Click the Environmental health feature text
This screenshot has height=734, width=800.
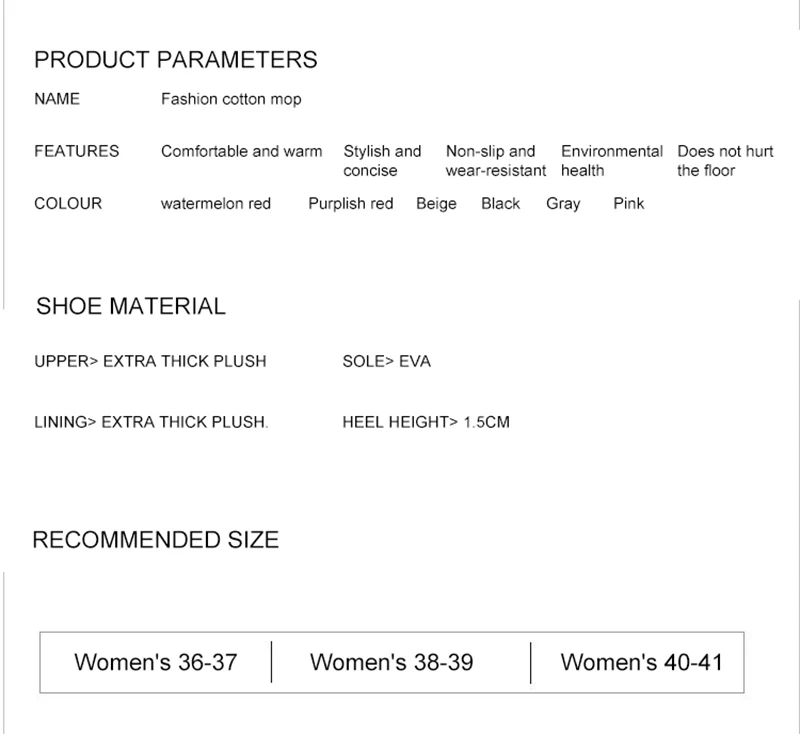point(611,161)
